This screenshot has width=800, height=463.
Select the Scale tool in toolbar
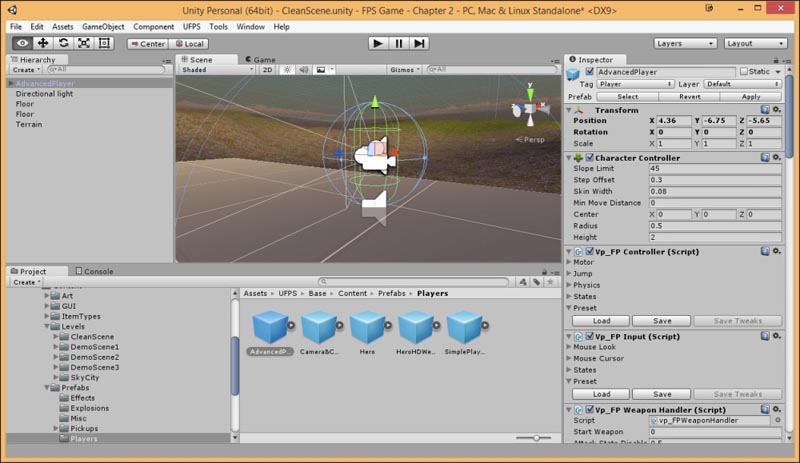click(83, 43)
